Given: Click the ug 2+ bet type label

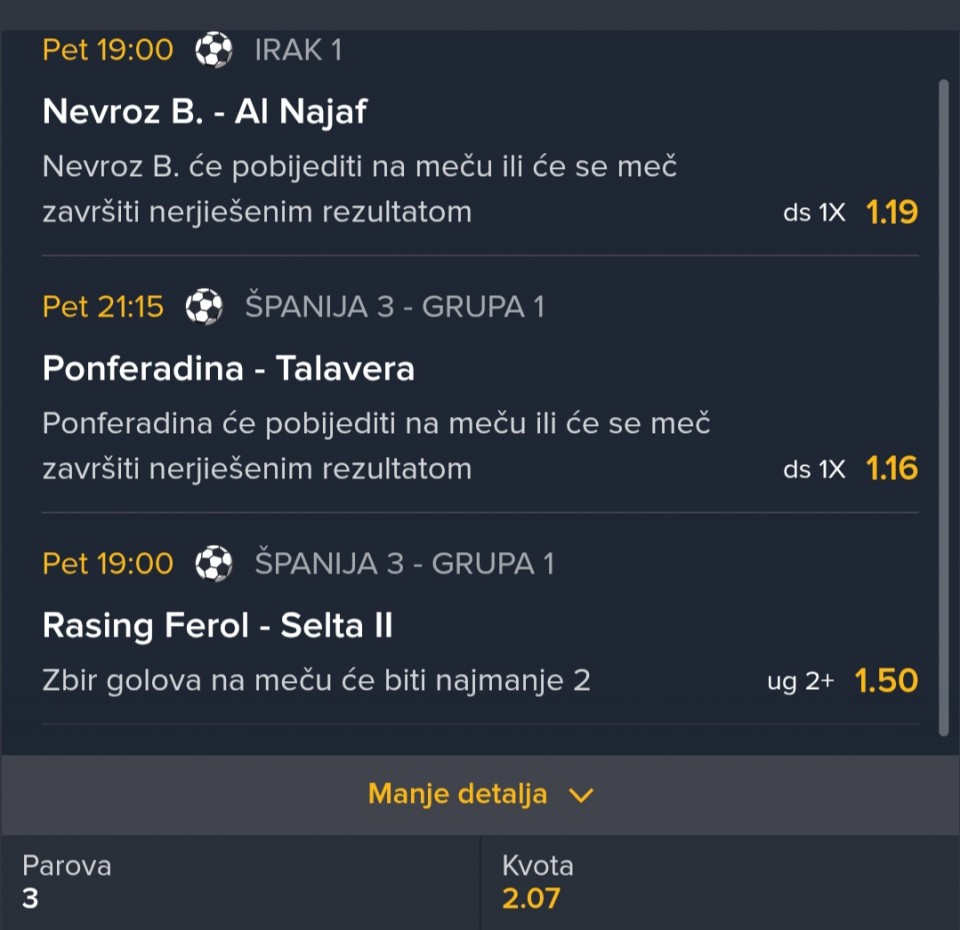Looking at the screenshot, I should (x=800, y=682).
